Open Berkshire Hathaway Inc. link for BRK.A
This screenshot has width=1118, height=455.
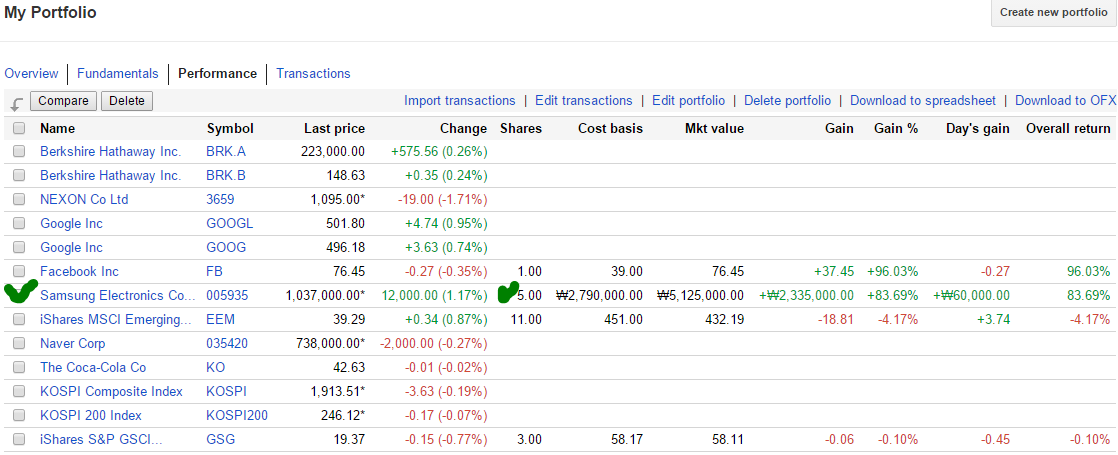pyautogui.click(x=111, y=151)
